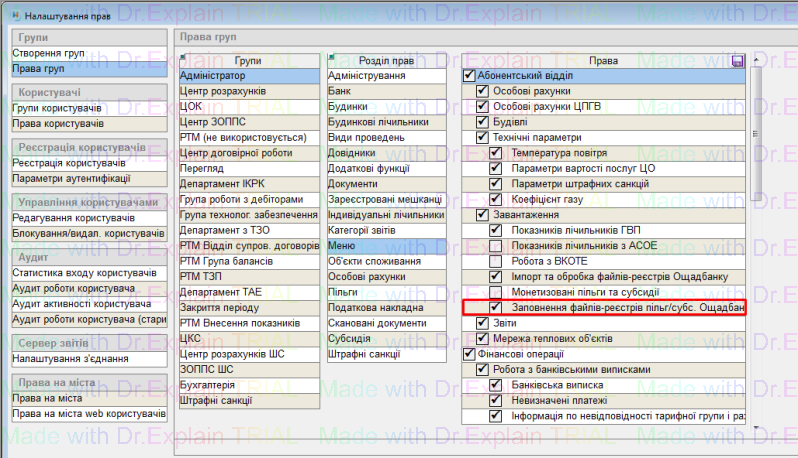Viewport: 798px width, 458px height.
Task: Enable the Робота з ВКОТЕ checkbox
Action: pos(495,261)
